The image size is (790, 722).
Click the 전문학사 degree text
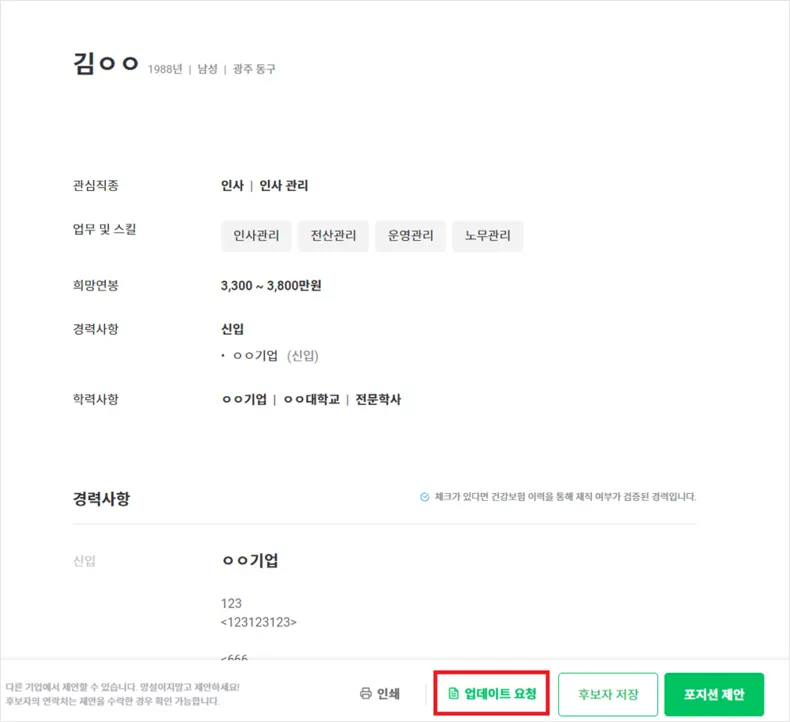pyautogui.click(x=378, y=399)
